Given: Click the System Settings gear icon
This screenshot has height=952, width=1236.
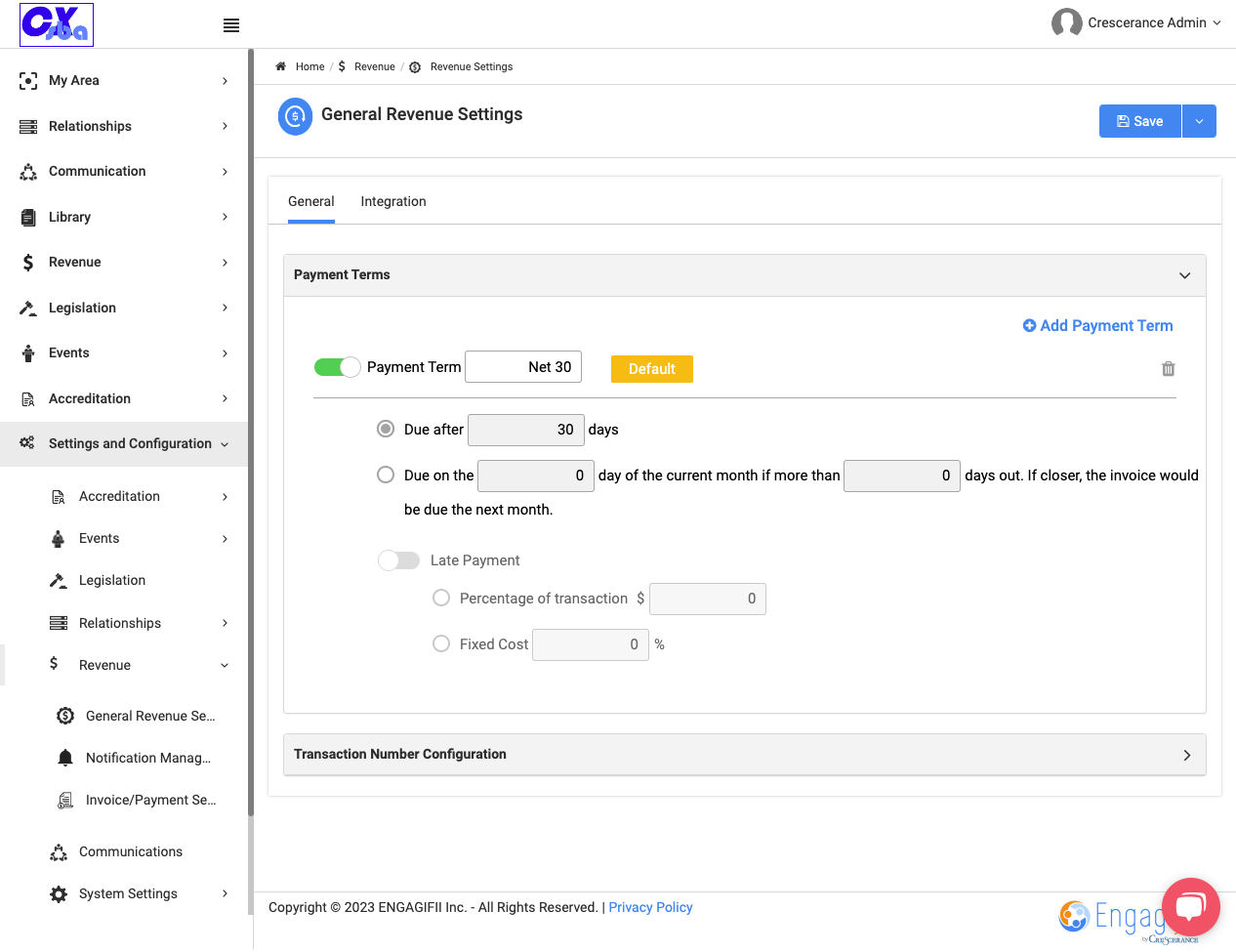Looking at the screenshot, I should tap(59, 894).
